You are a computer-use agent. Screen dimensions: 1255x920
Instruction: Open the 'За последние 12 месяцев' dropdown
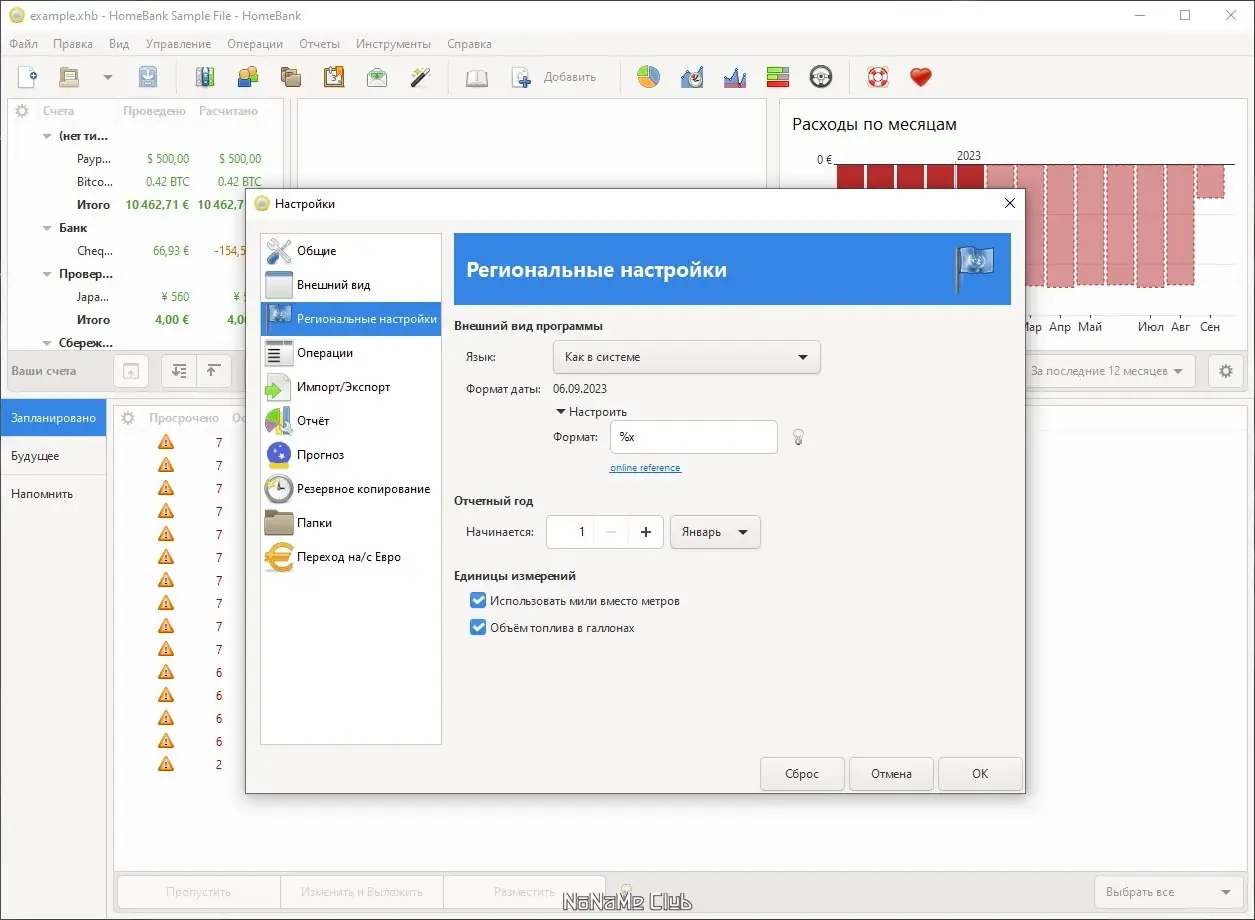(1107, 371)
